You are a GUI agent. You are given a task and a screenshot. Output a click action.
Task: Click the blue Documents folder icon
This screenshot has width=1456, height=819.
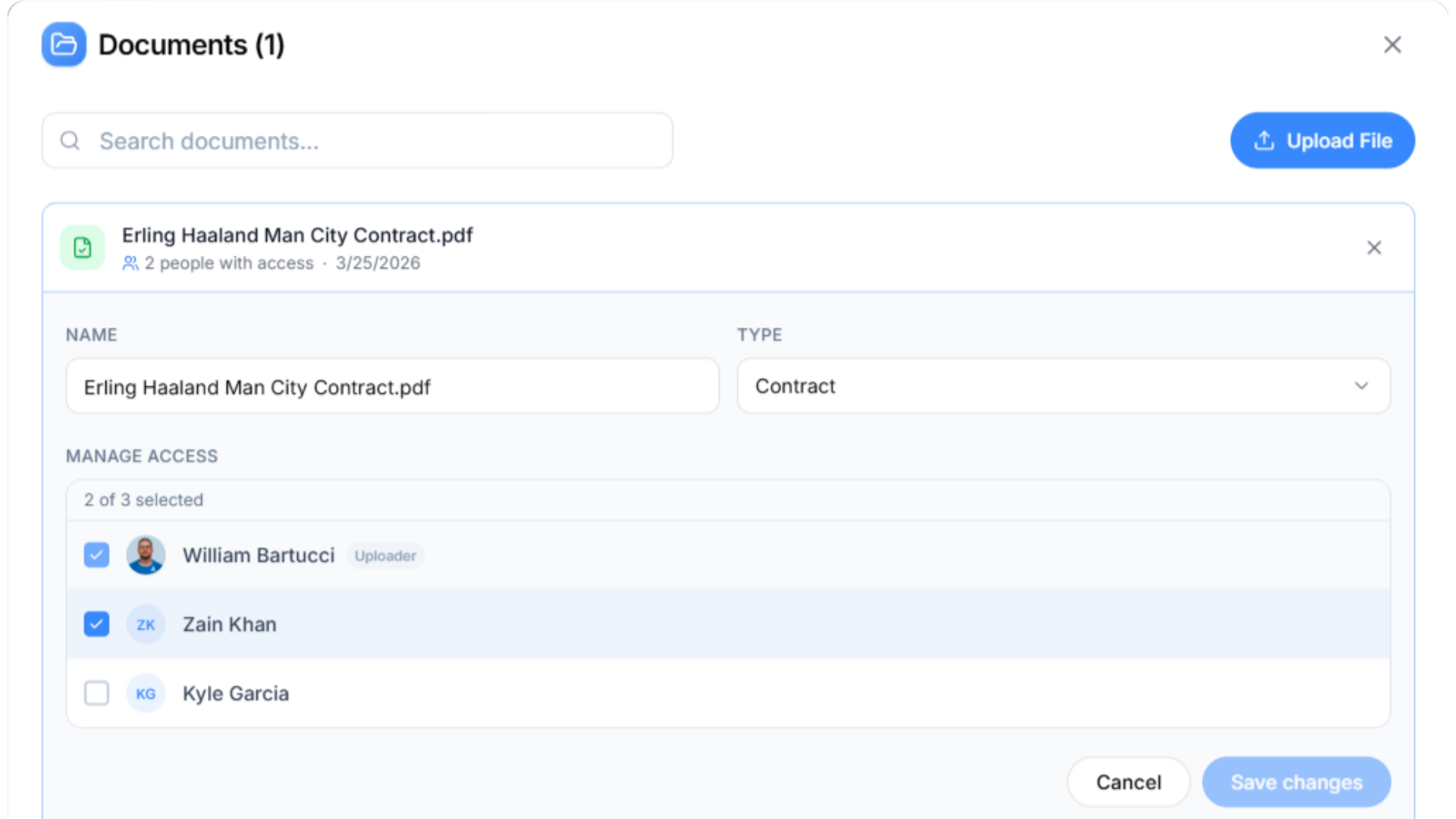[64, 45]
